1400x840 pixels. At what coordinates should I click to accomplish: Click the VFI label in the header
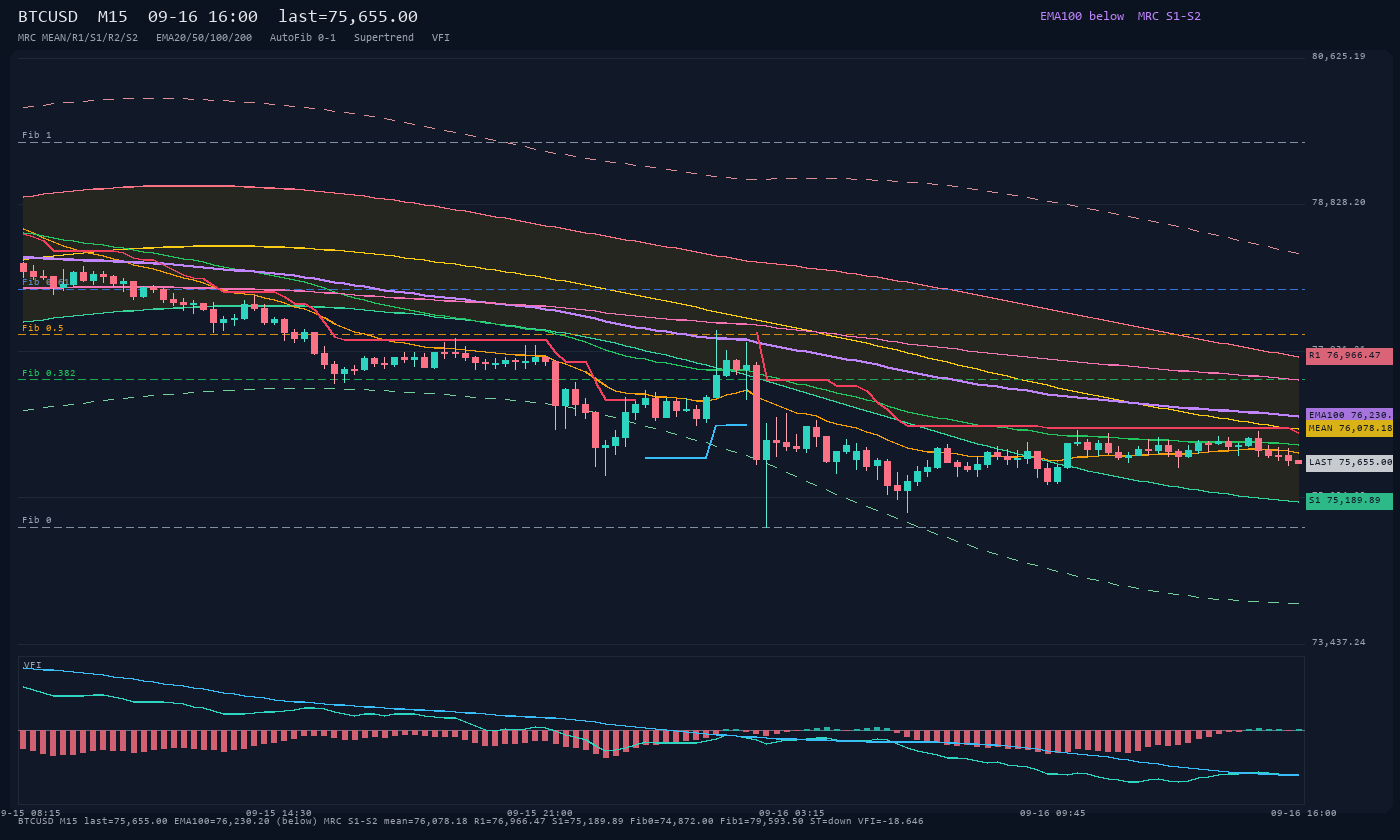[x=441, y=37]
